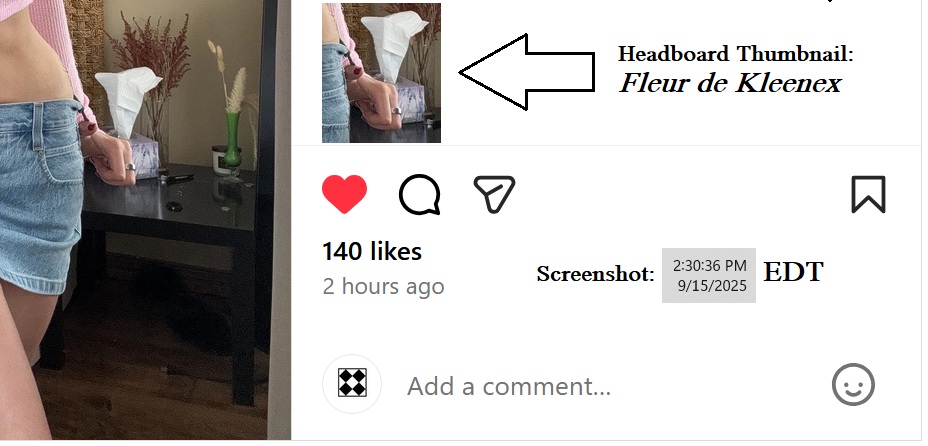Click the large left-pointing arrow annotation
928x446 pixels.
click(527, 72)
